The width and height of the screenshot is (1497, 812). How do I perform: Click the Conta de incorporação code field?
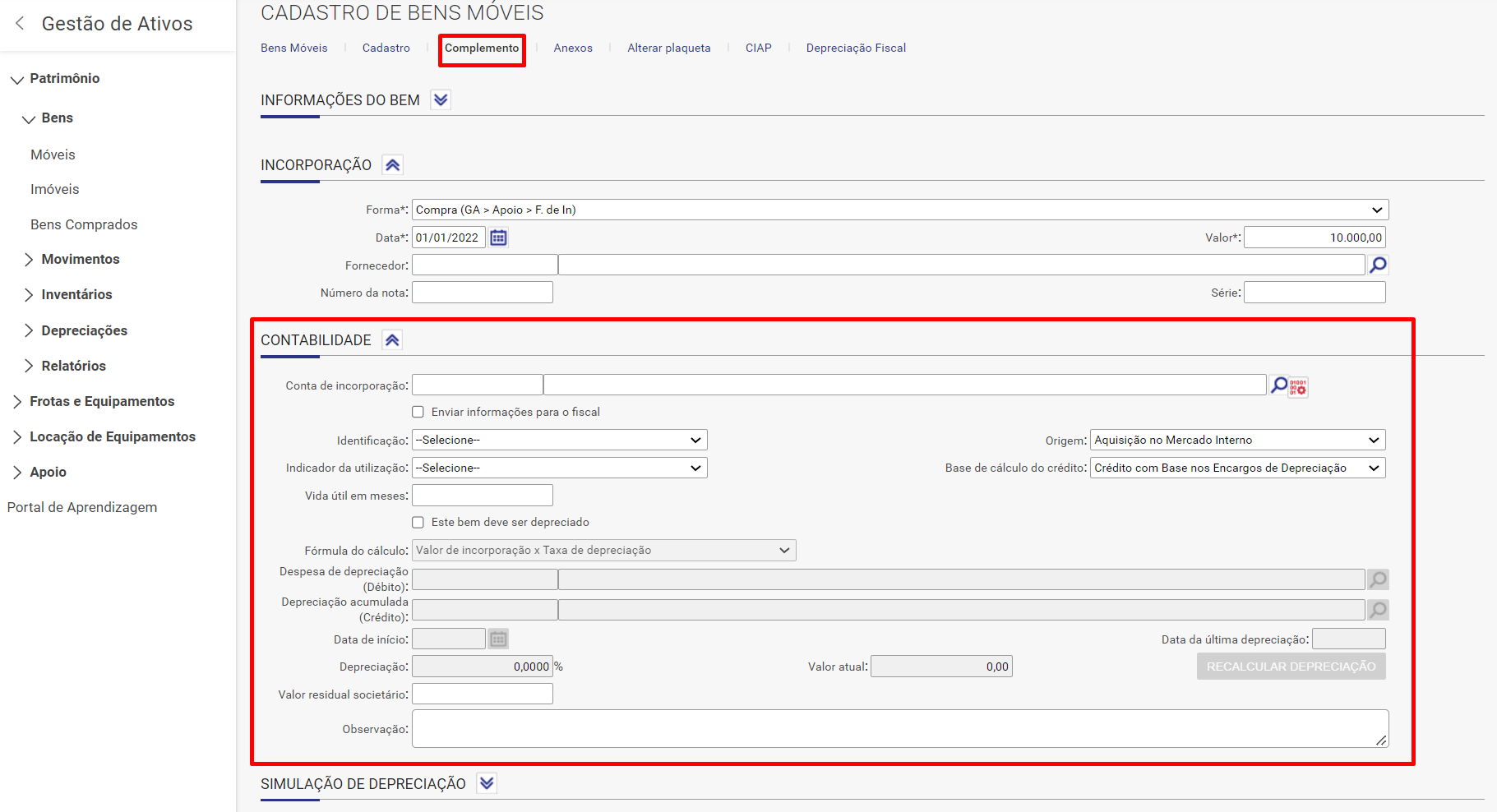click(478, 385)
